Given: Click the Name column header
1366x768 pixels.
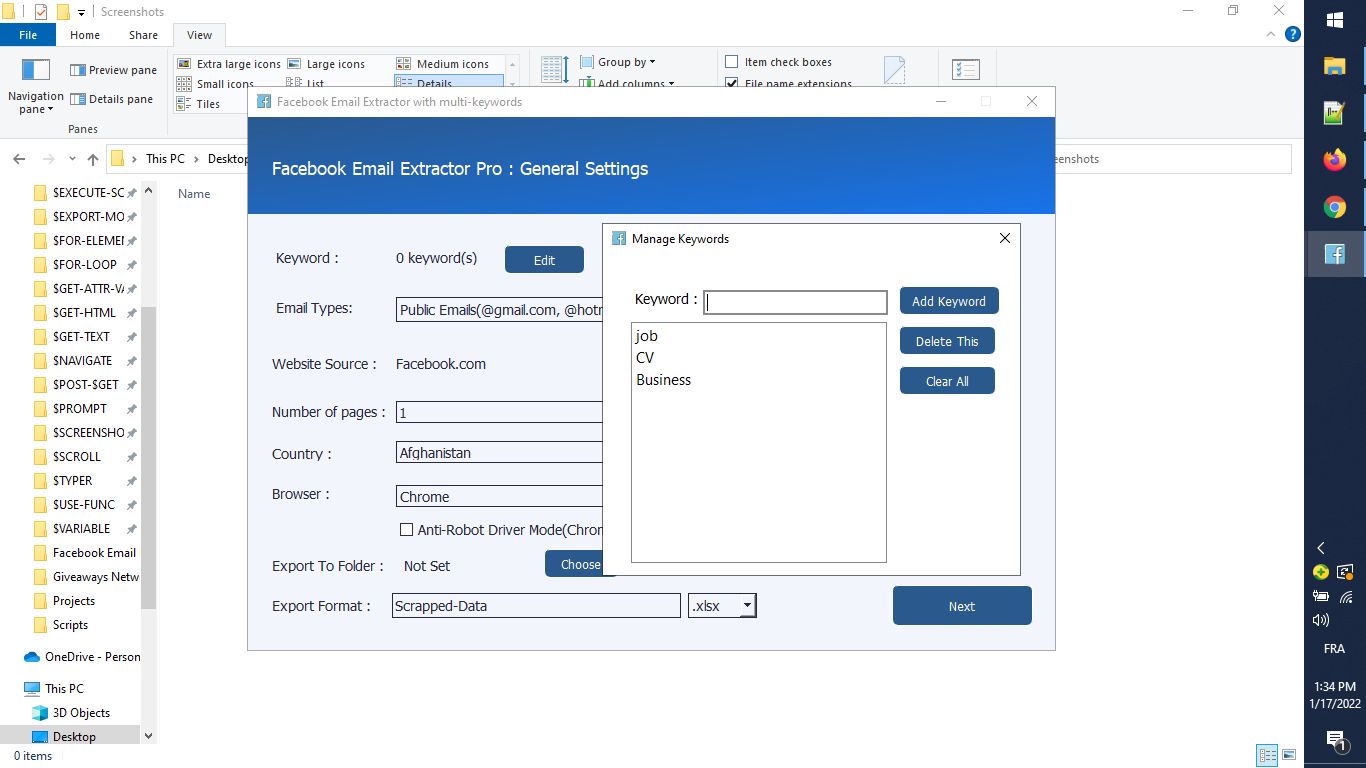Looking at the screenshot, I should tap(194, 194).
